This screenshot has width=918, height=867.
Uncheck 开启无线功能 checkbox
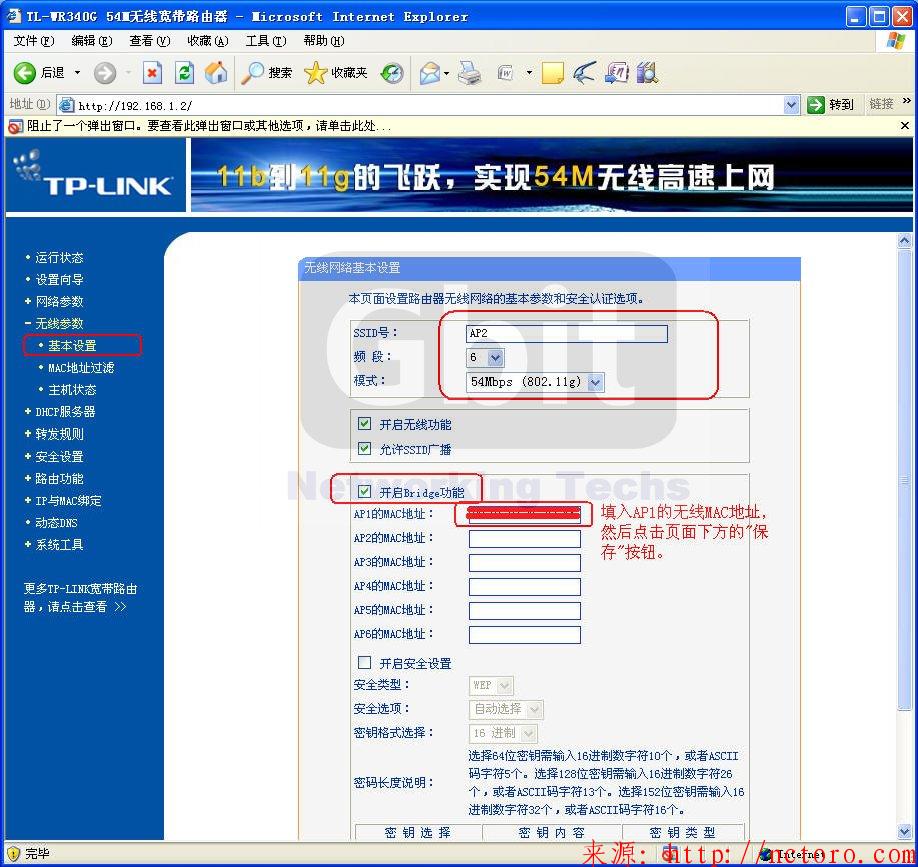coord(364,423)
